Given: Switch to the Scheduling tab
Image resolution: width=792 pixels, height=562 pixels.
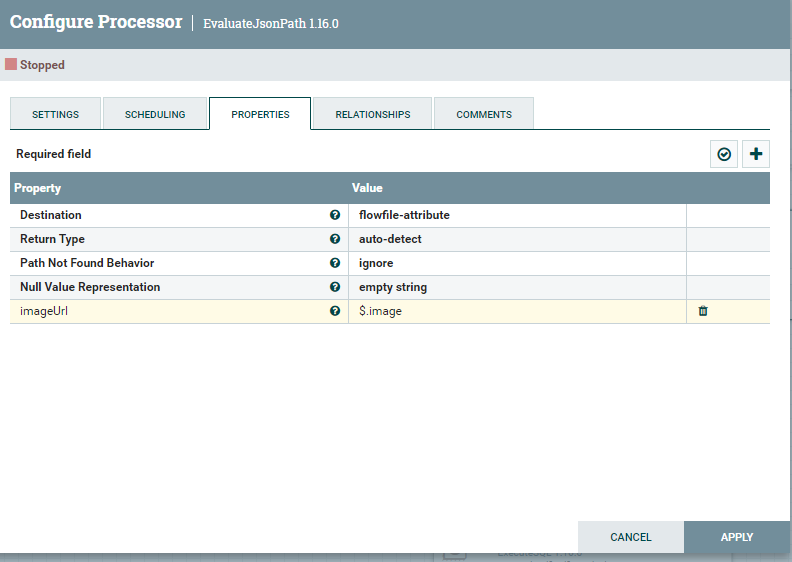Looking at the screenshot, I should pos(155,114).
